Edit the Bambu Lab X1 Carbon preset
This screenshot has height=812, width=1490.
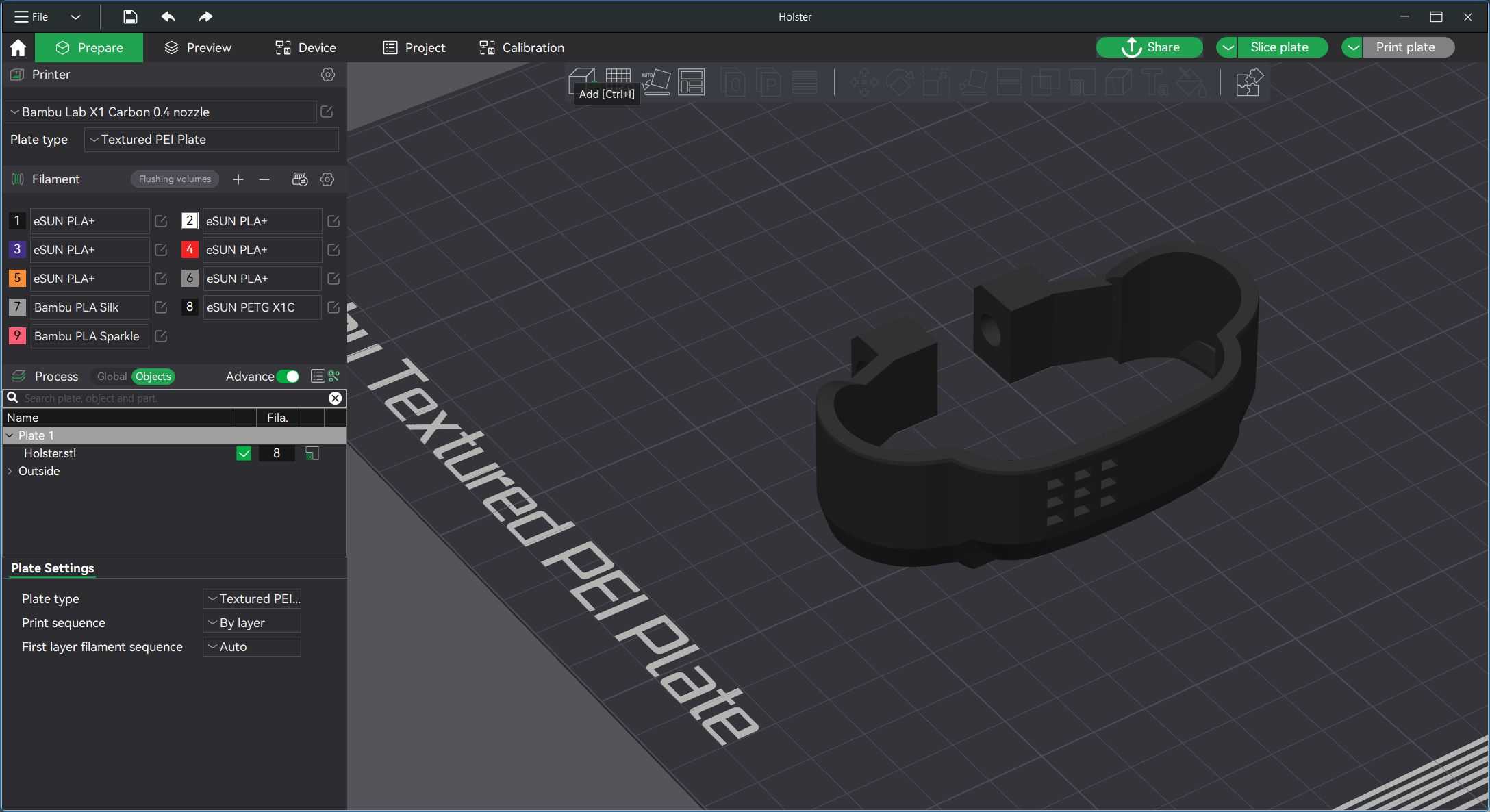pyautogui.click(x=327, y=112)
